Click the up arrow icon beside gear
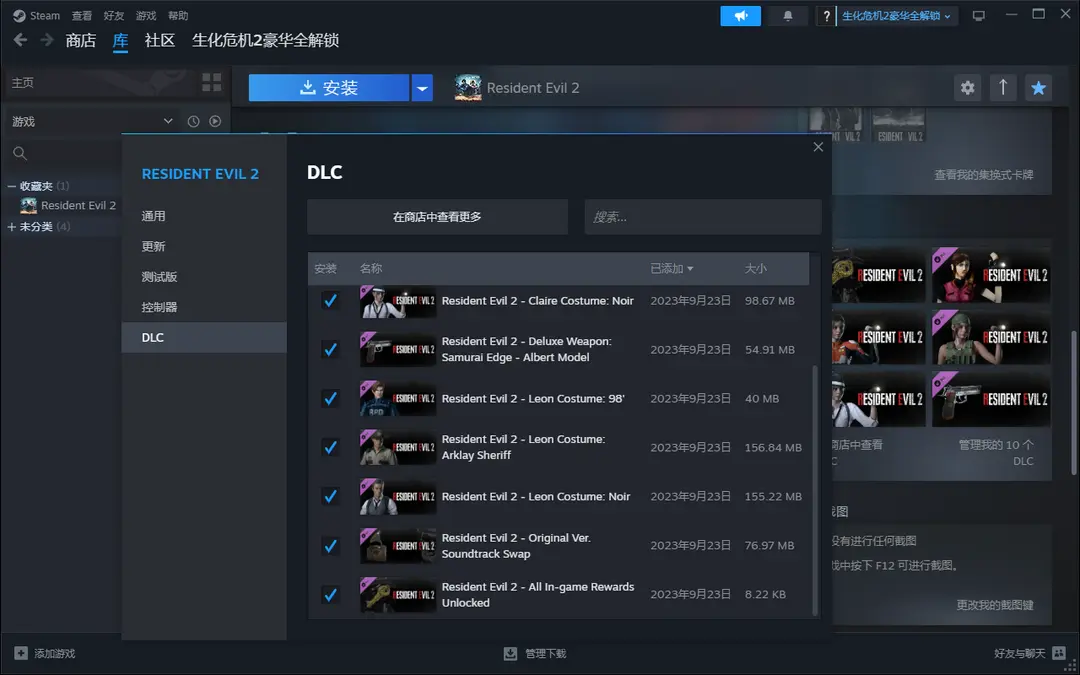1080x675 pixels. coord(1003,87)
